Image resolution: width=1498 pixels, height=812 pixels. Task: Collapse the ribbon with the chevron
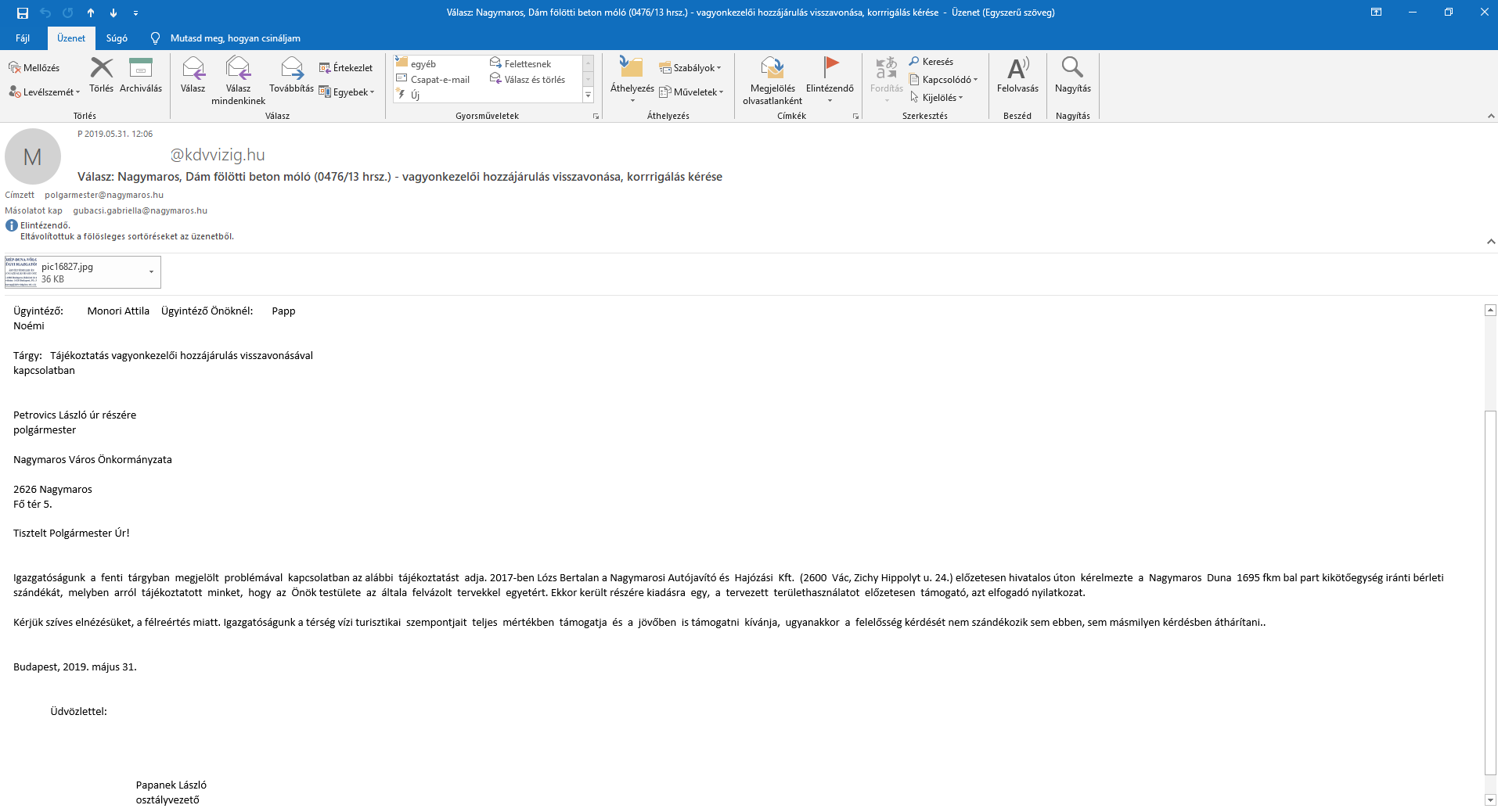(1491, 116)
